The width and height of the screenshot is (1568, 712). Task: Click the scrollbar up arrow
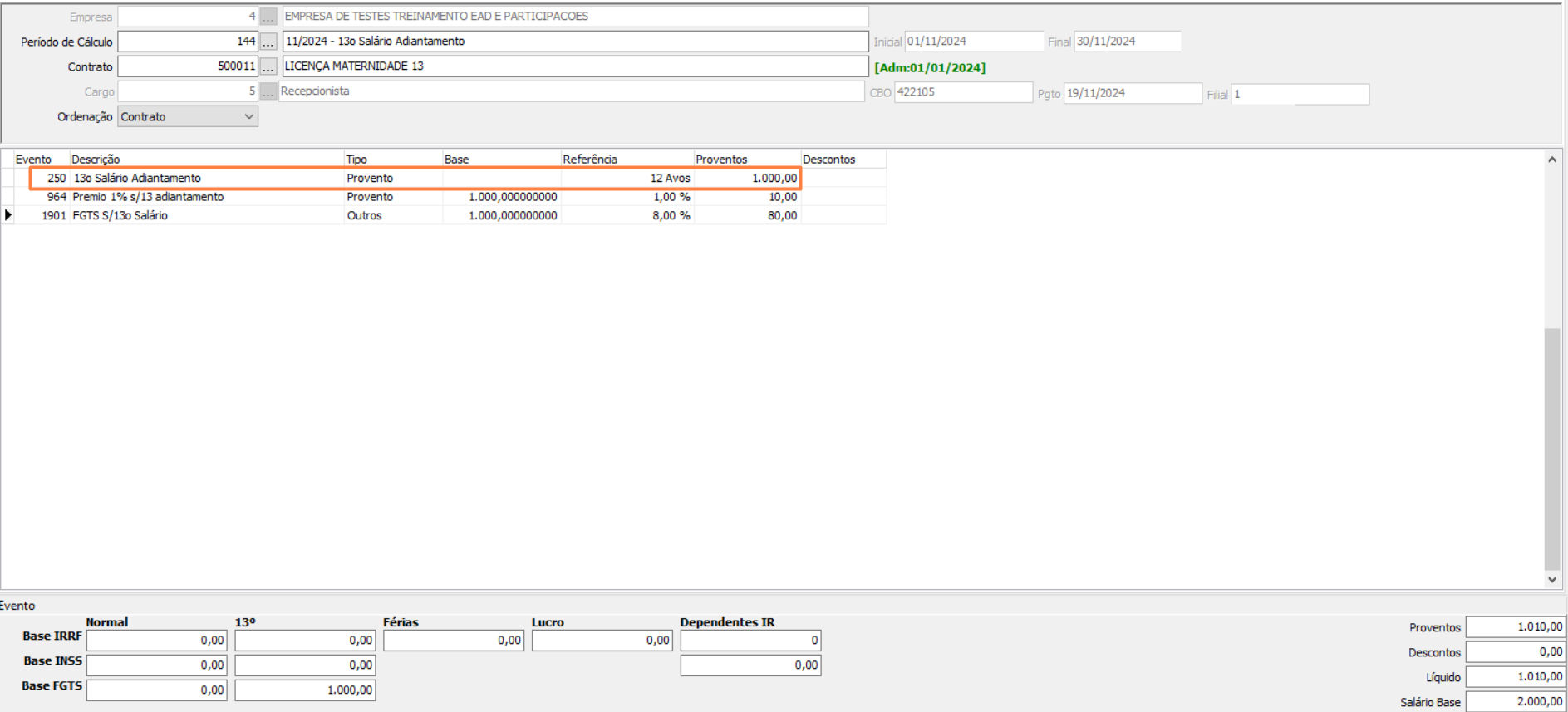tap(1551, 160)
